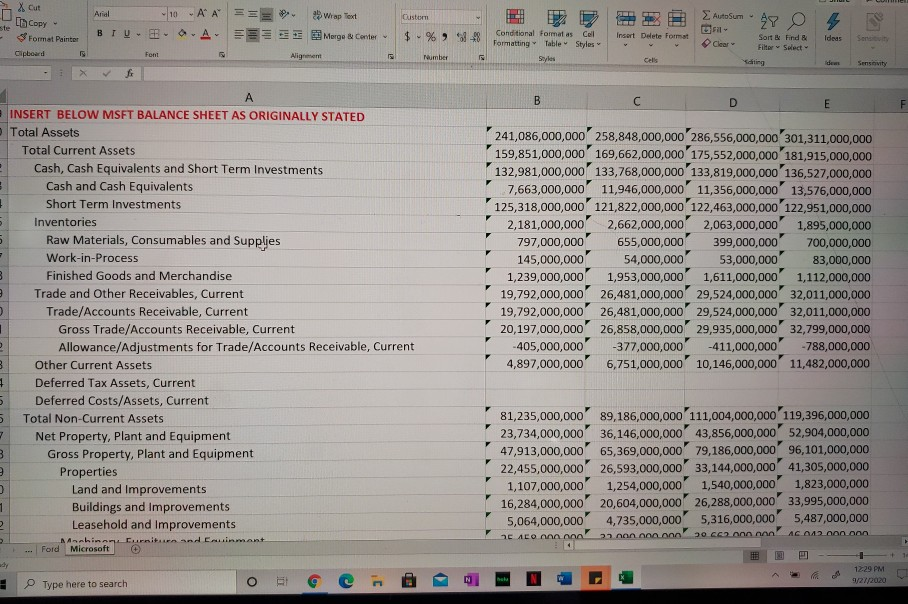Click Wrap Text
This screenshot has width=908, height=604.
click(x=335, y=16)
